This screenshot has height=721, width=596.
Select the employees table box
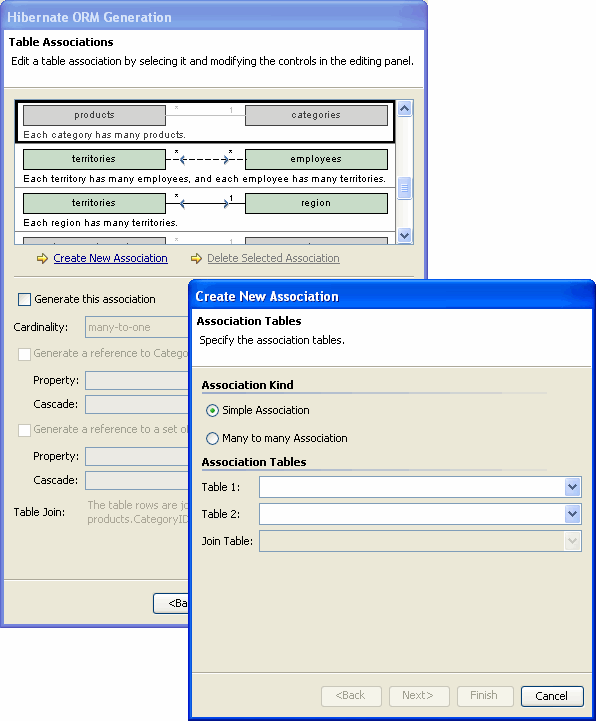pos(316,159)
